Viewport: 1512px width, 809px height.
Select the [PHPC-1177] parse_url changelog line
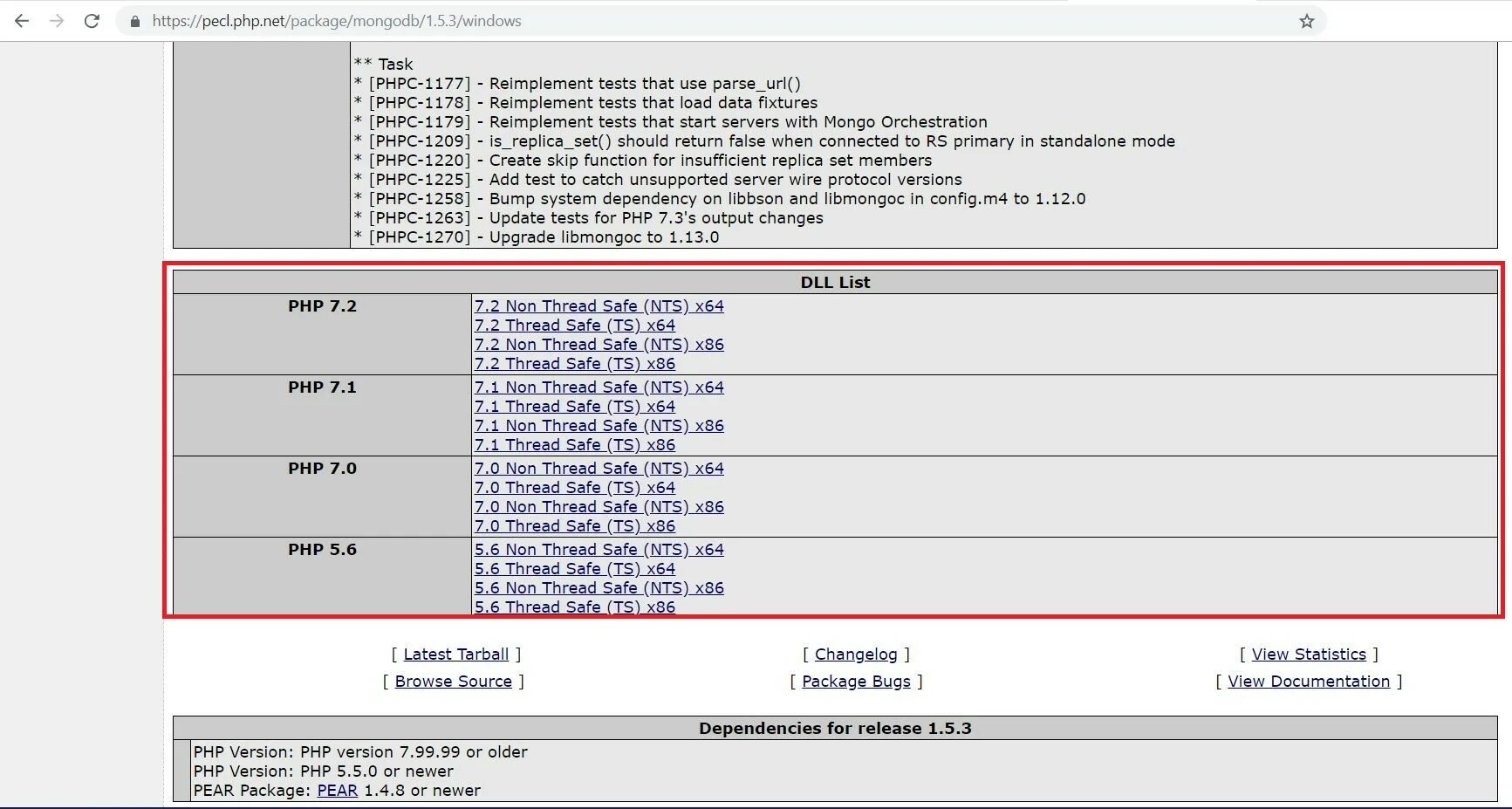coord(578,84)
